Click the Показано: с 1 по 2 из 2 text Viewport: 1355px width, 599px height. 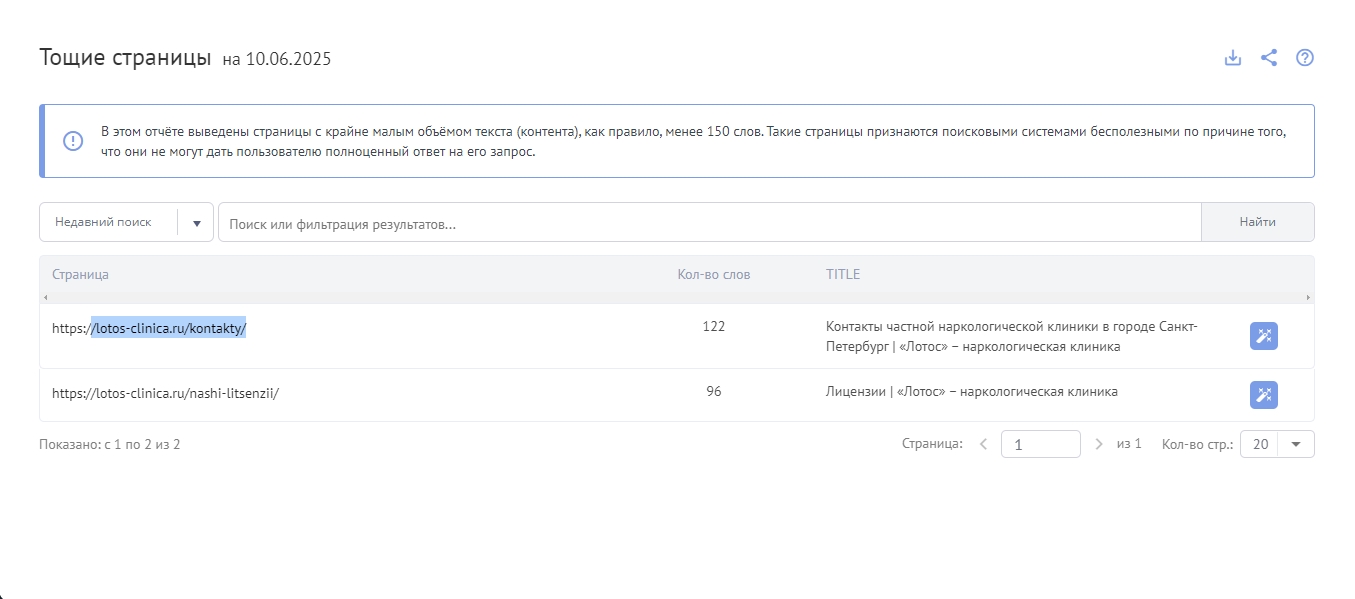[110, 444]
